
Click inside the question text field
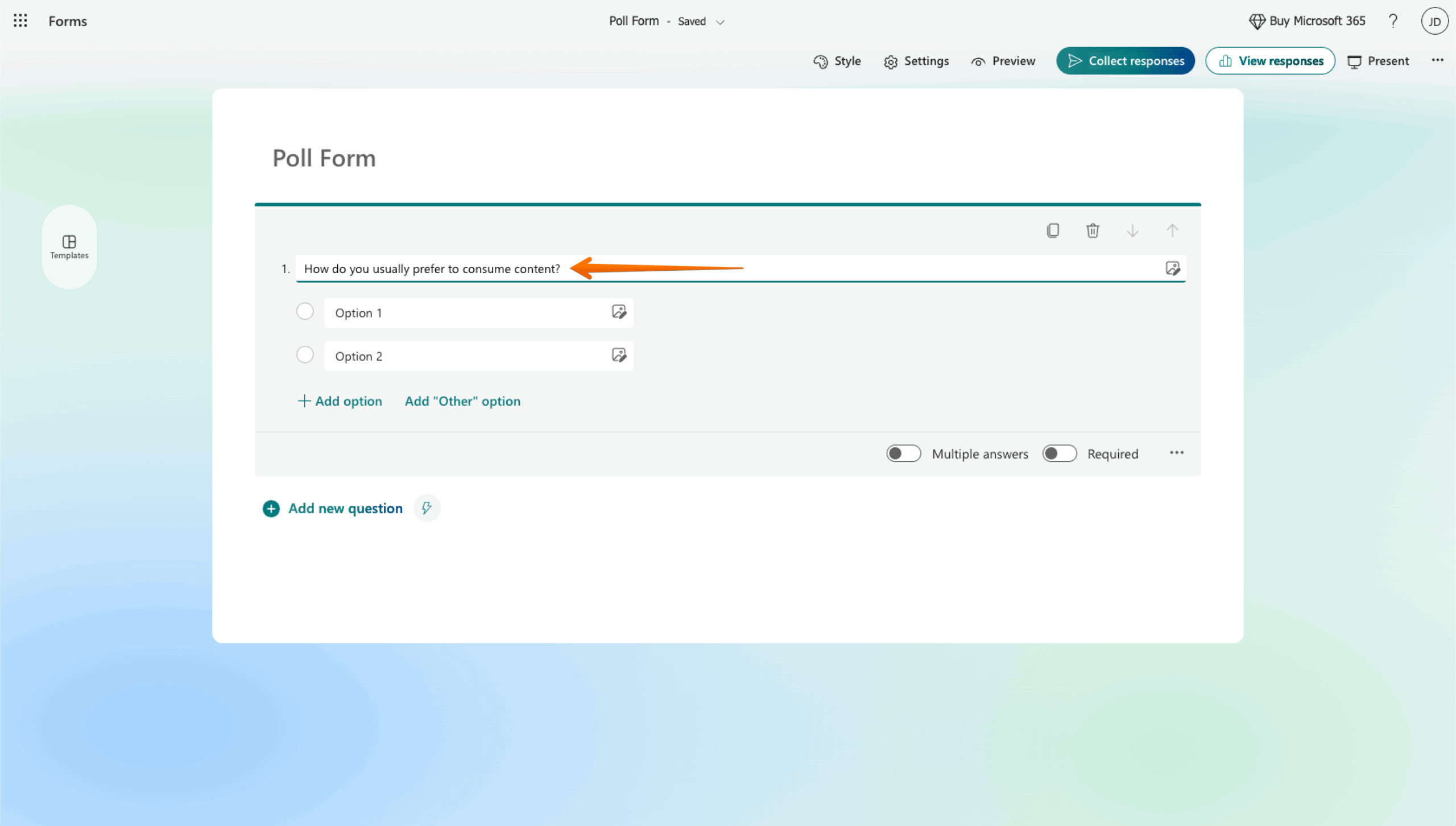pos(432,269)
